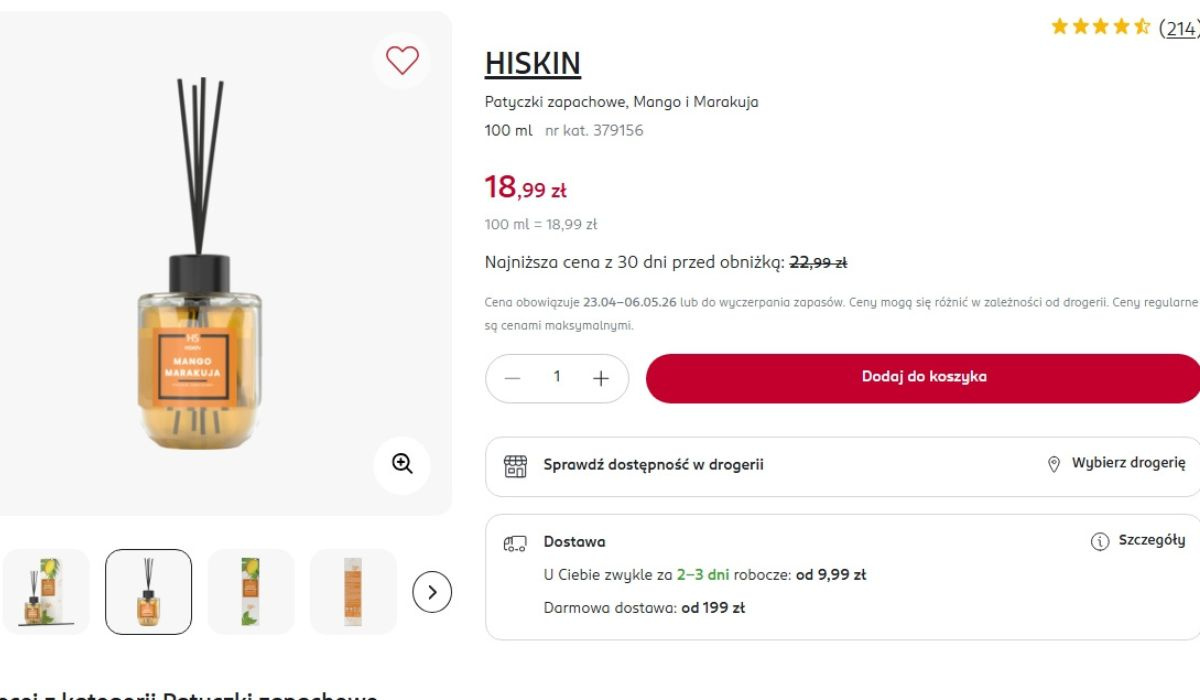Screen dimensions: 1200x700
Task: Click the store availability shop icon
Action: [515, 466]
